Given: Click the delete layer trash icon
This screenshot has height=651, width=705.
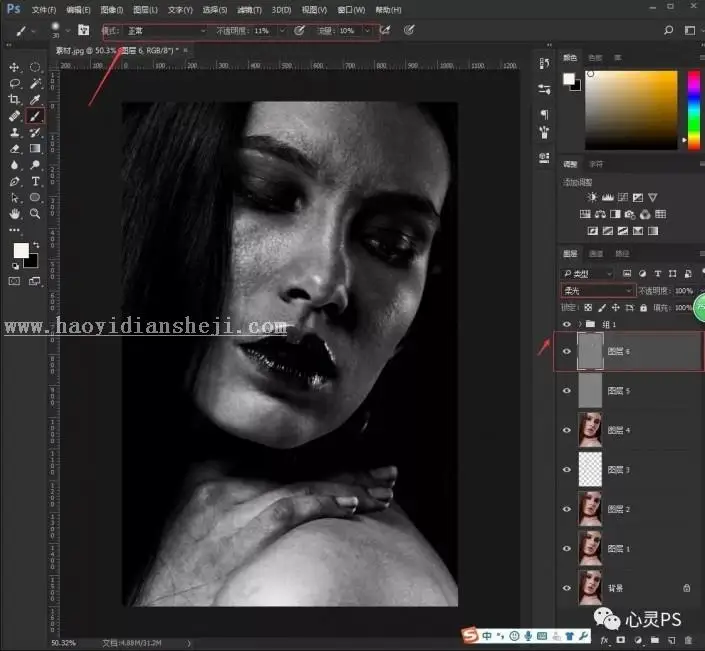Looking at the screenshot, I should pyautogui.click(x=688, y=640).
